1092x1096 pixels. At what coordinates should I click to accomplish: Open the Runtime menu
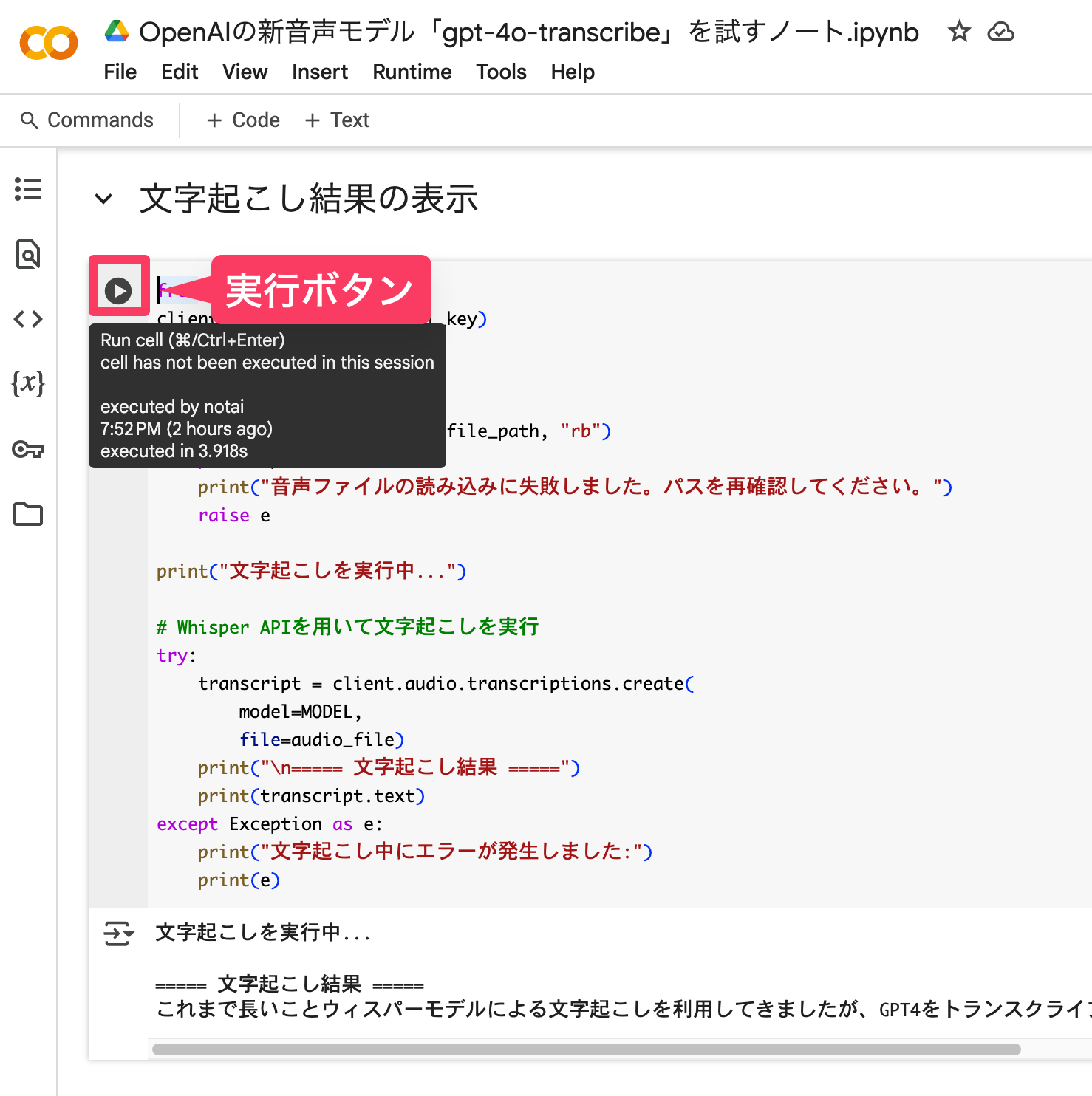[412, 72]
